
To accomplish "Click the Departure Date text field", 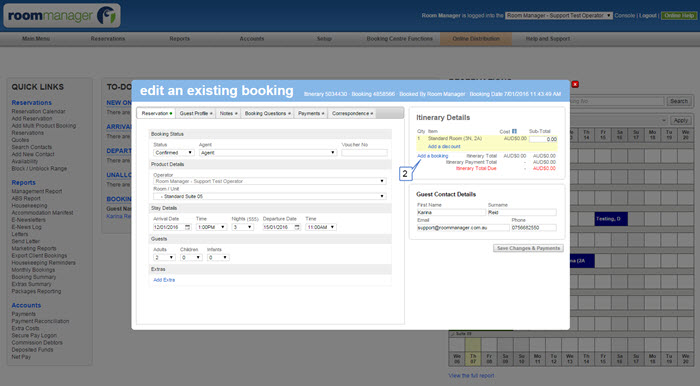I will [x=278, y=227].
